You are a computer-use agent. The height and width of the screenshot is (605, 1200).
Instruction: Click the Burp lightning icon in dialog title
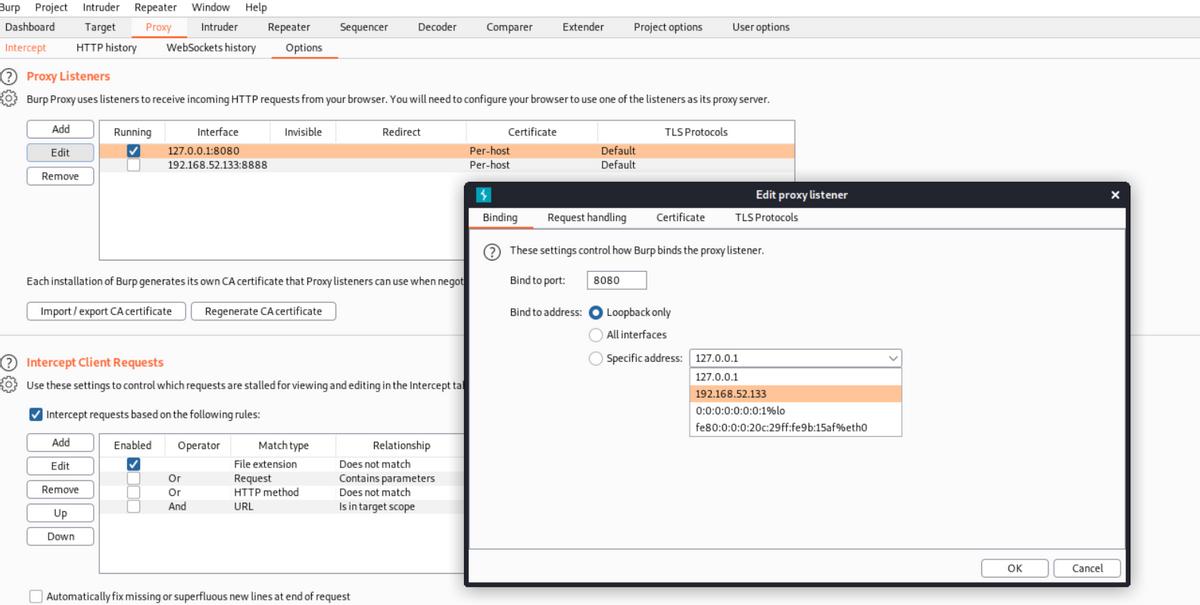pos(483,195)
